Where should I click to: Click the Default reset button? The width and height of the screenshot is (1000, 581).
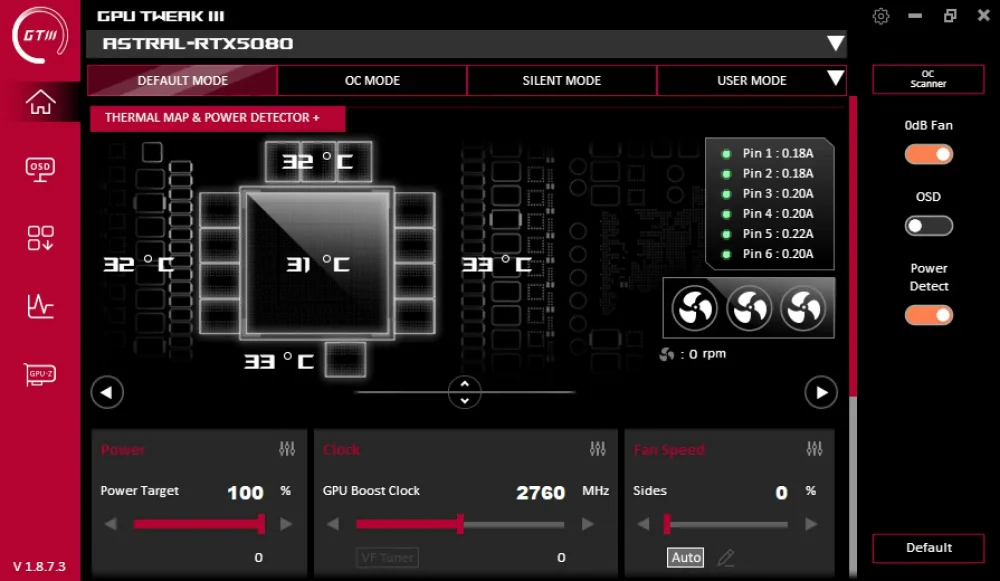[928, 548]
